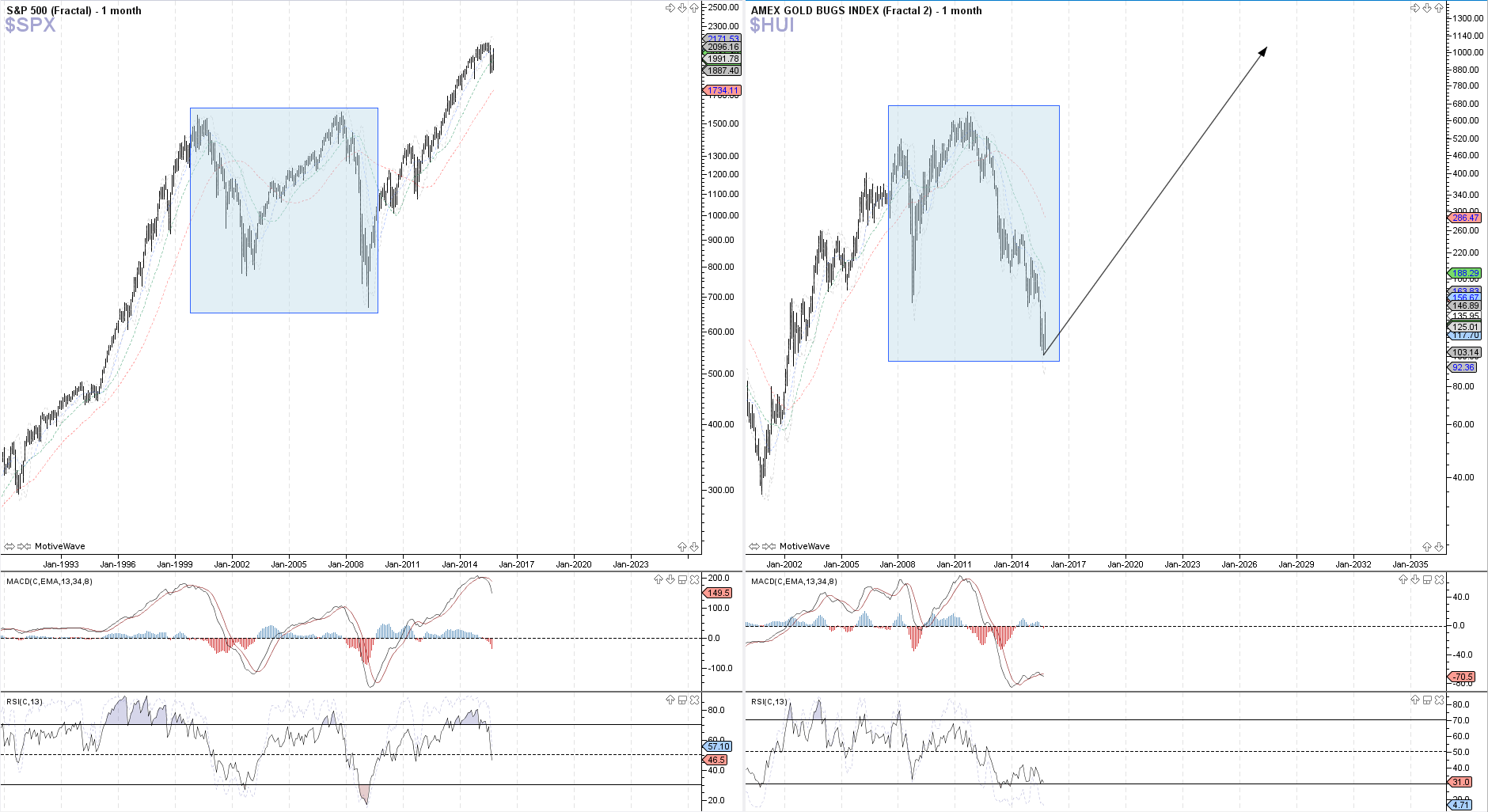Click the compress time-scale inward arrows on the $SPX chart
The height and width of the screenshot is (812, 1488).
pyautogui.click(x=25, y=546)
